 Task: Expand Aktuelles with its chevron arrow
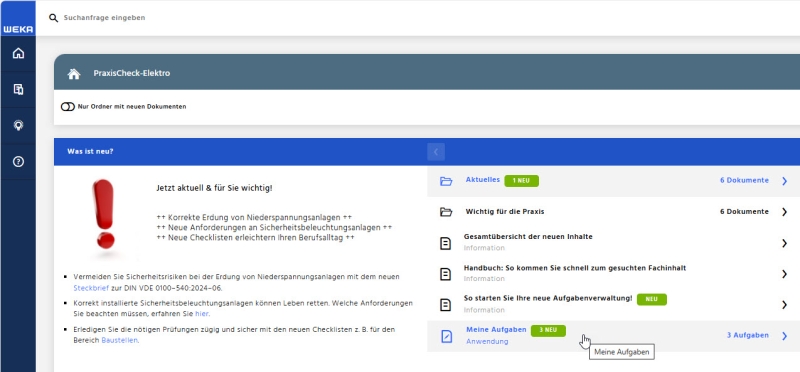[x=784, y=181]
